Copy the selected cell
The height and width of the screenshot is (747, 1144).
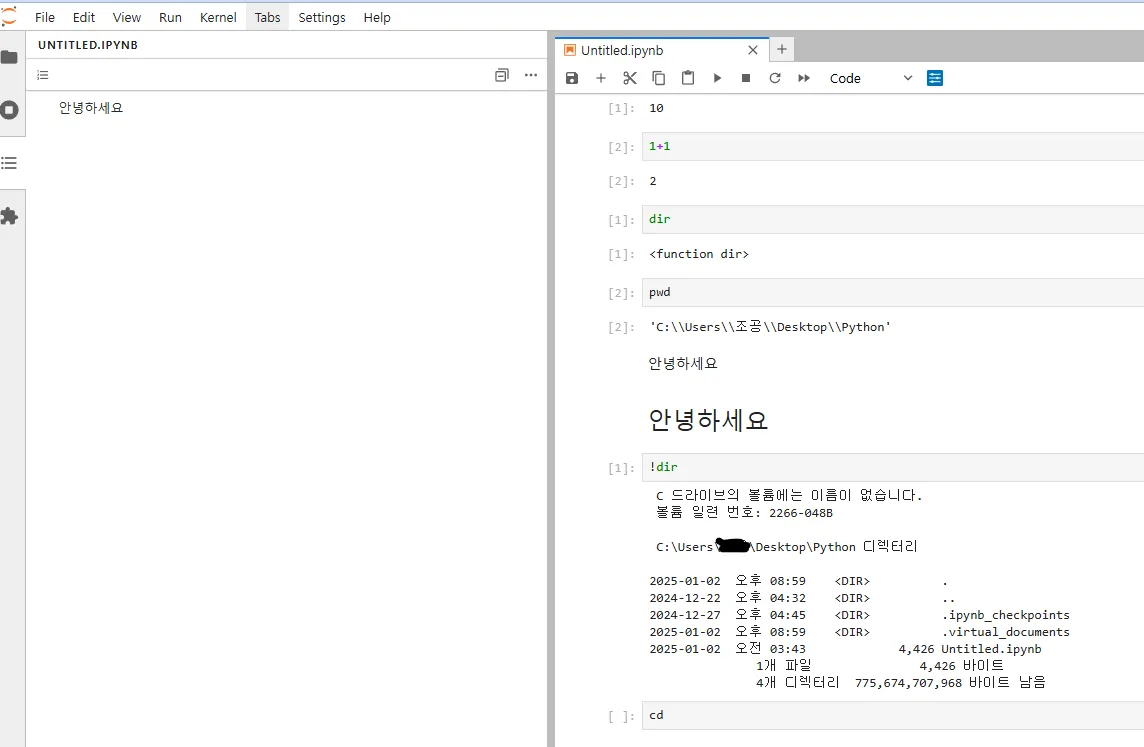[659, 78]
